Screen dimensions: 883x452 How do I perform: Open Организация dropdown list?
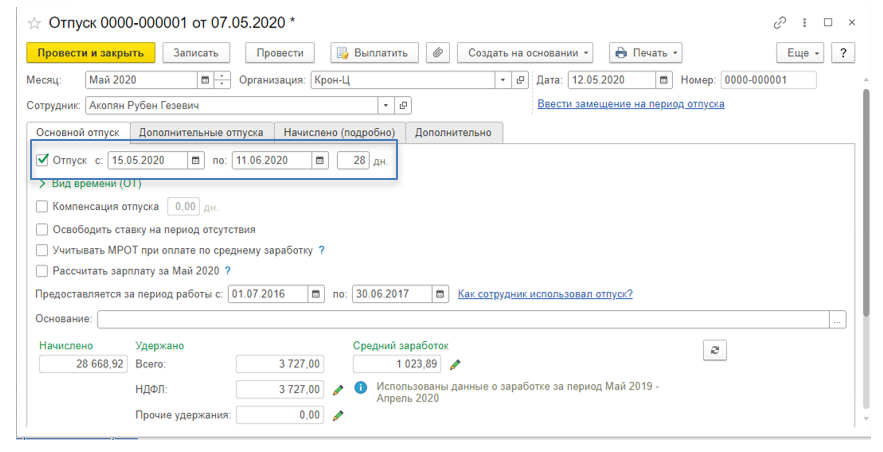(x=503, y=80)
